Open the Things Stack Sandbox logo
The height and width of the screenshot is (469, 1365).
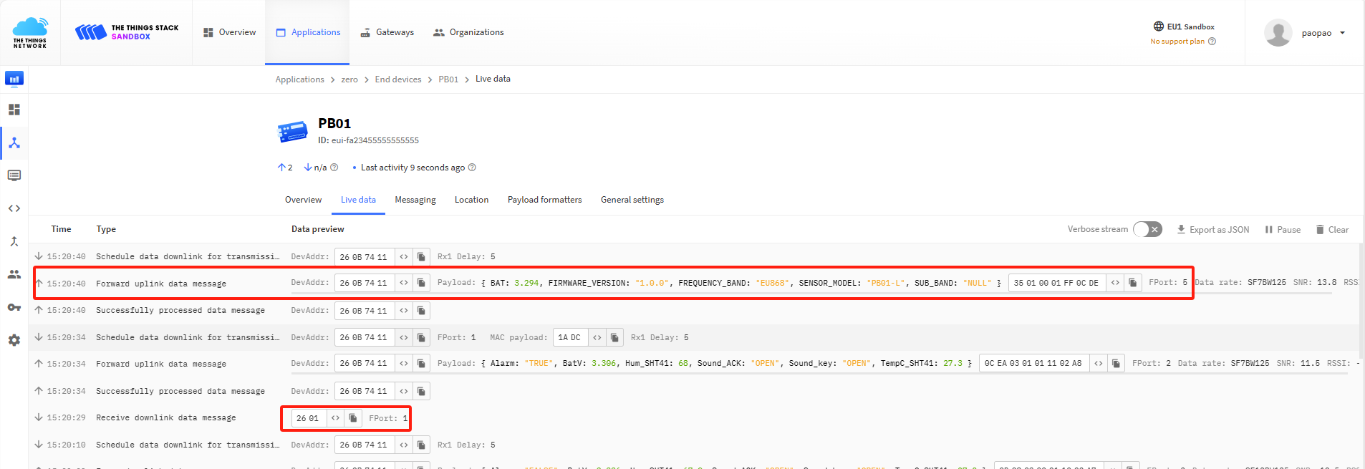point(127,32)
